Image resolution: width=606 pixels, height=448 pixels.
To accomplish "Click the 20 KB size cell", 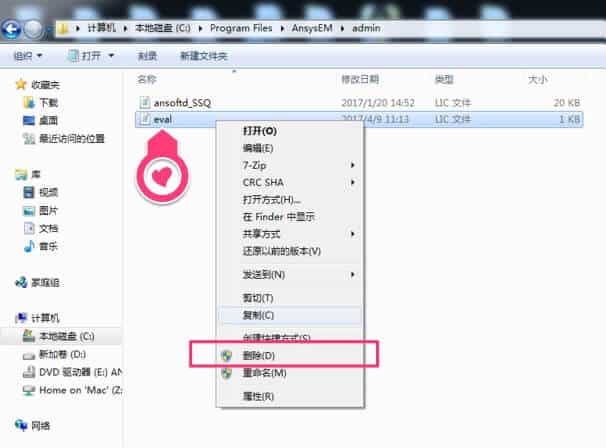I will pos(567,103).
